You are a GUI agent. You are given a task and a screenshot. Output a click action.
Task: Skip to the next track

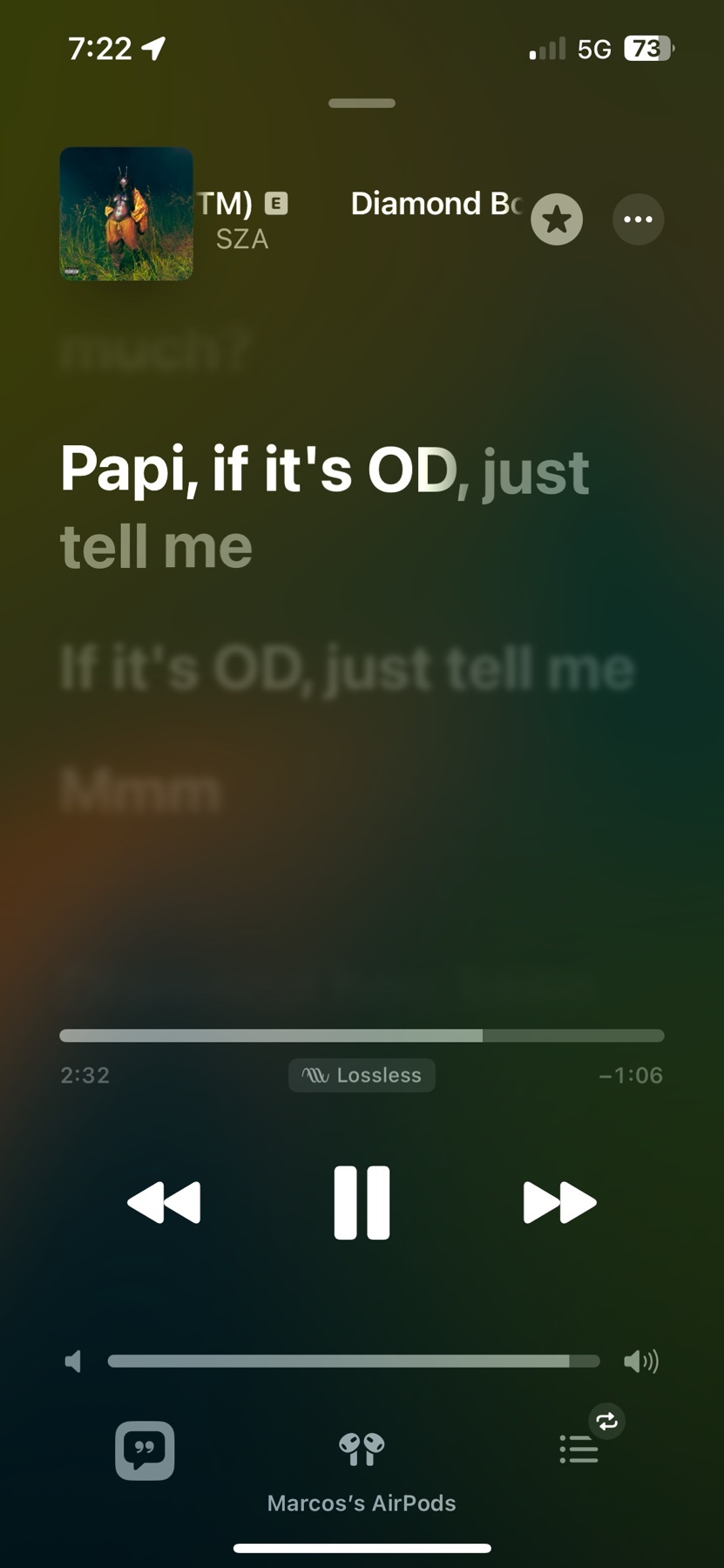pyautogui.click(x=559, y=1202)
